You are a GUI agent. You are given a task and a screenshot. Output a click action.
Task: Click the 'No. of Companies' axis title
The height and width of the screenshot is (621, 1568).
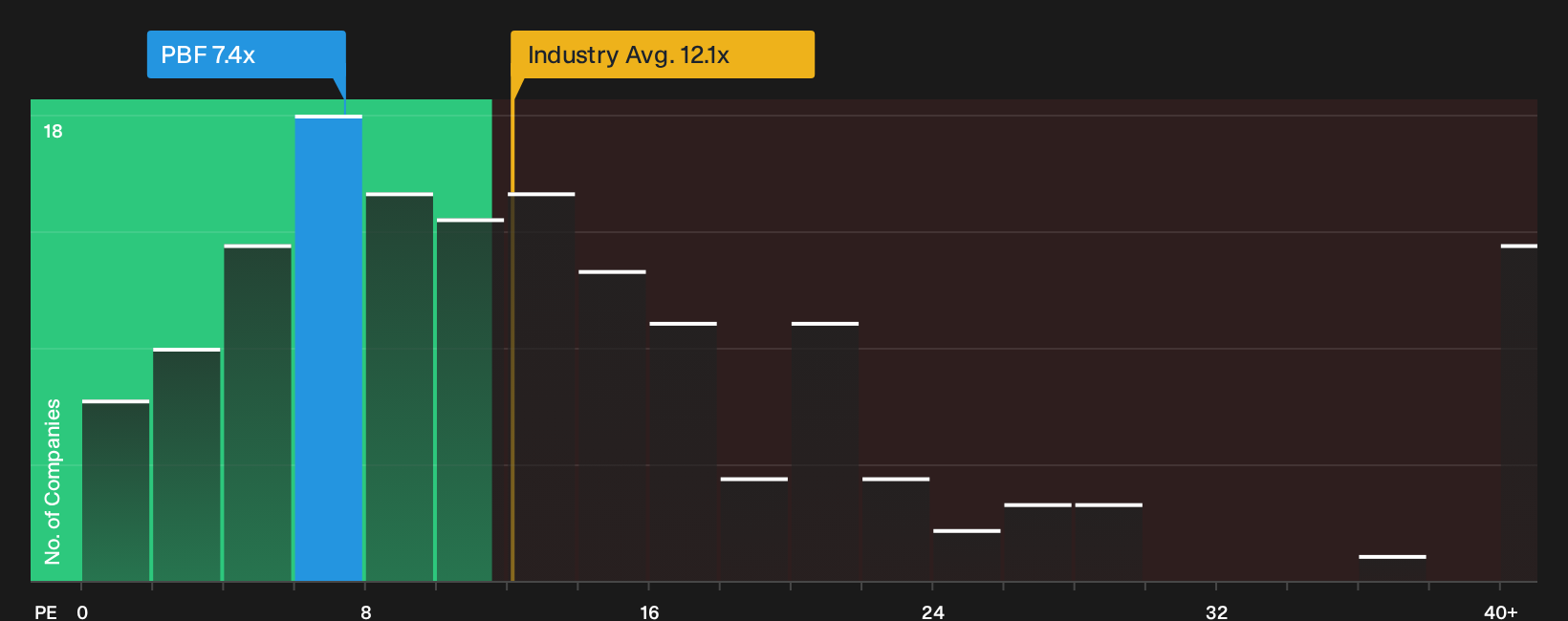point(53,481)
